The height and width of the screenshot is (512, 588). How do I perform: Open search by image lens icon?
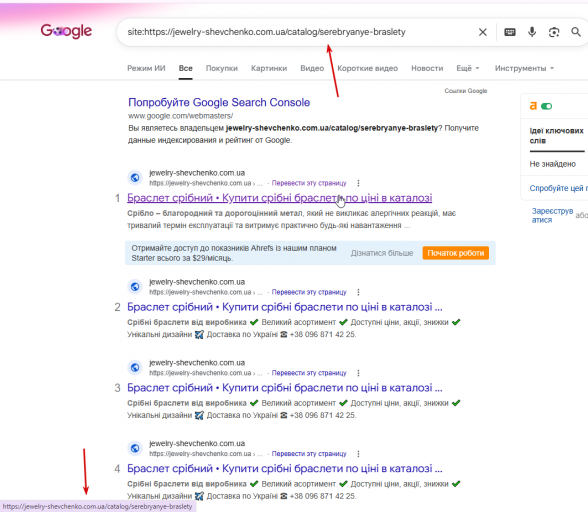point(554,32)
